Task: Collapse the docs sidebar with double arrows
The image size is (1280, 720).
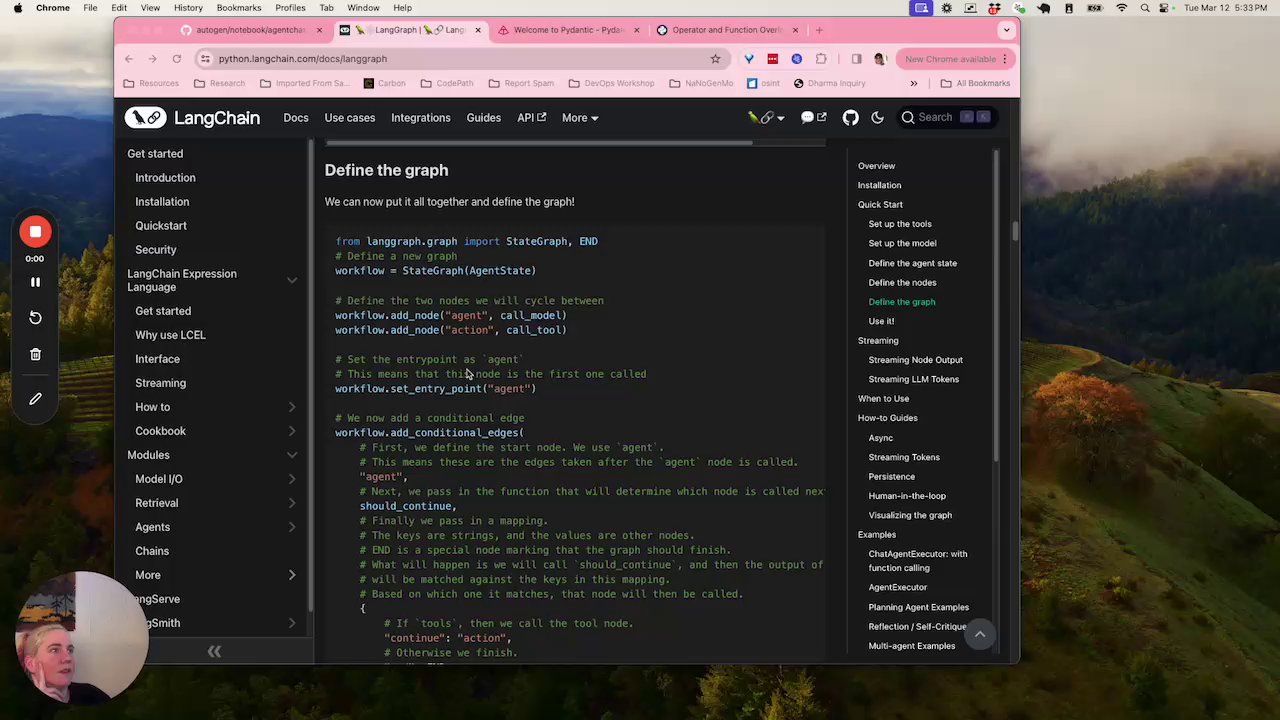Action: [x=214, y=651]
